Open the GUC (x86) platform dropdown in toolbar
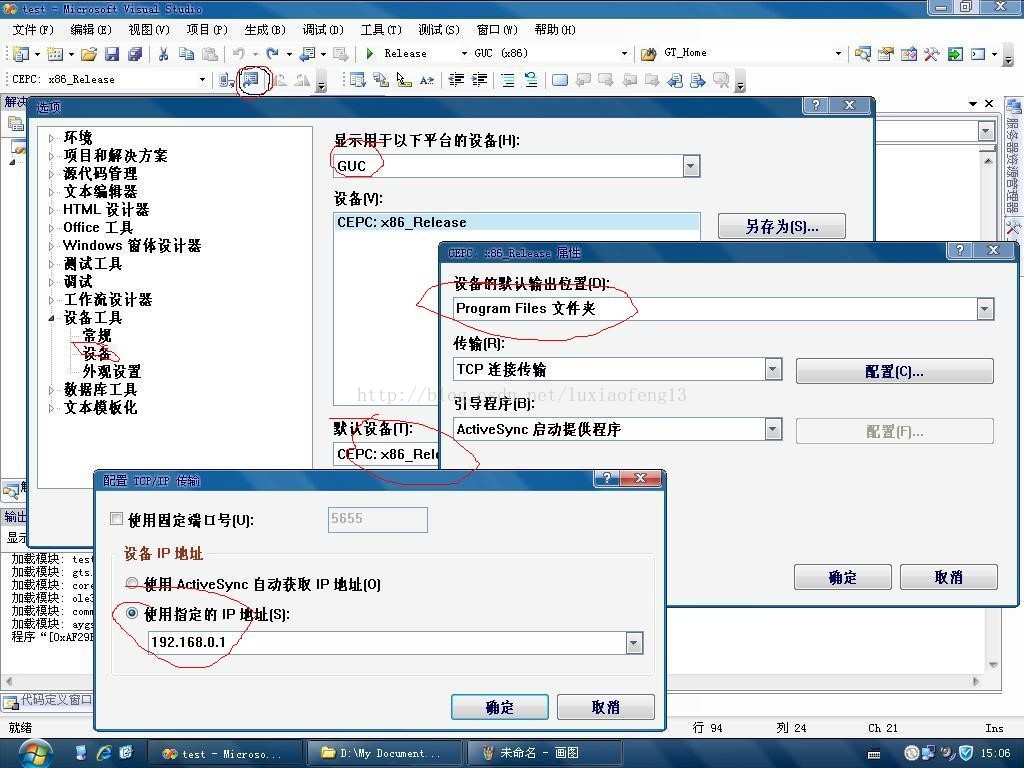This screenshot has height=768, width=1024. coord(624,54)
